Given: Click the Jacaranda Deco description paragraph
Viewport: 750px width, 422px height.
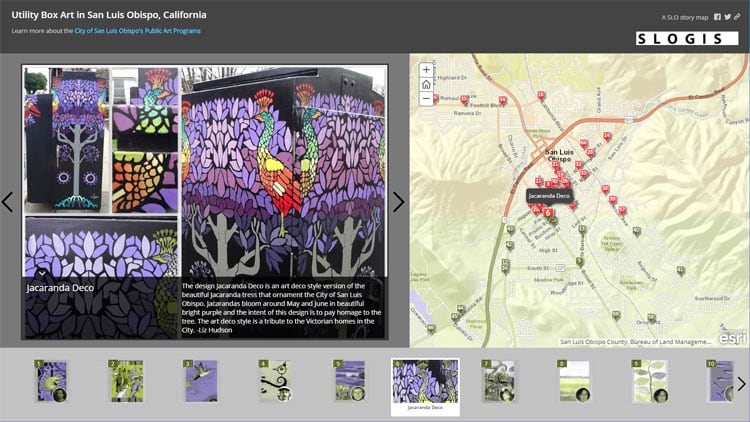Looking at the screenshot, I should click(x=281, y=308).
